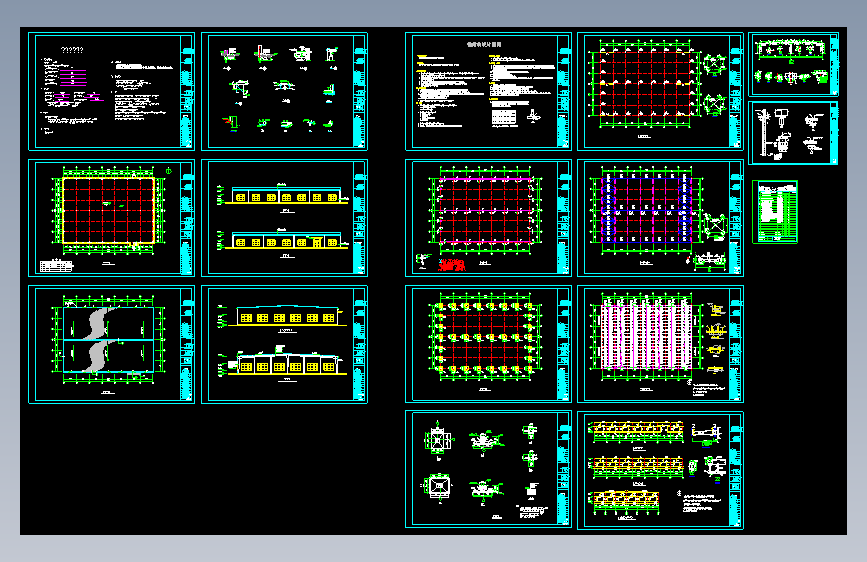Screen dimensions: 867x562
Task: Select the plan sheet with magenta beam lines
Action: (488, 218)
